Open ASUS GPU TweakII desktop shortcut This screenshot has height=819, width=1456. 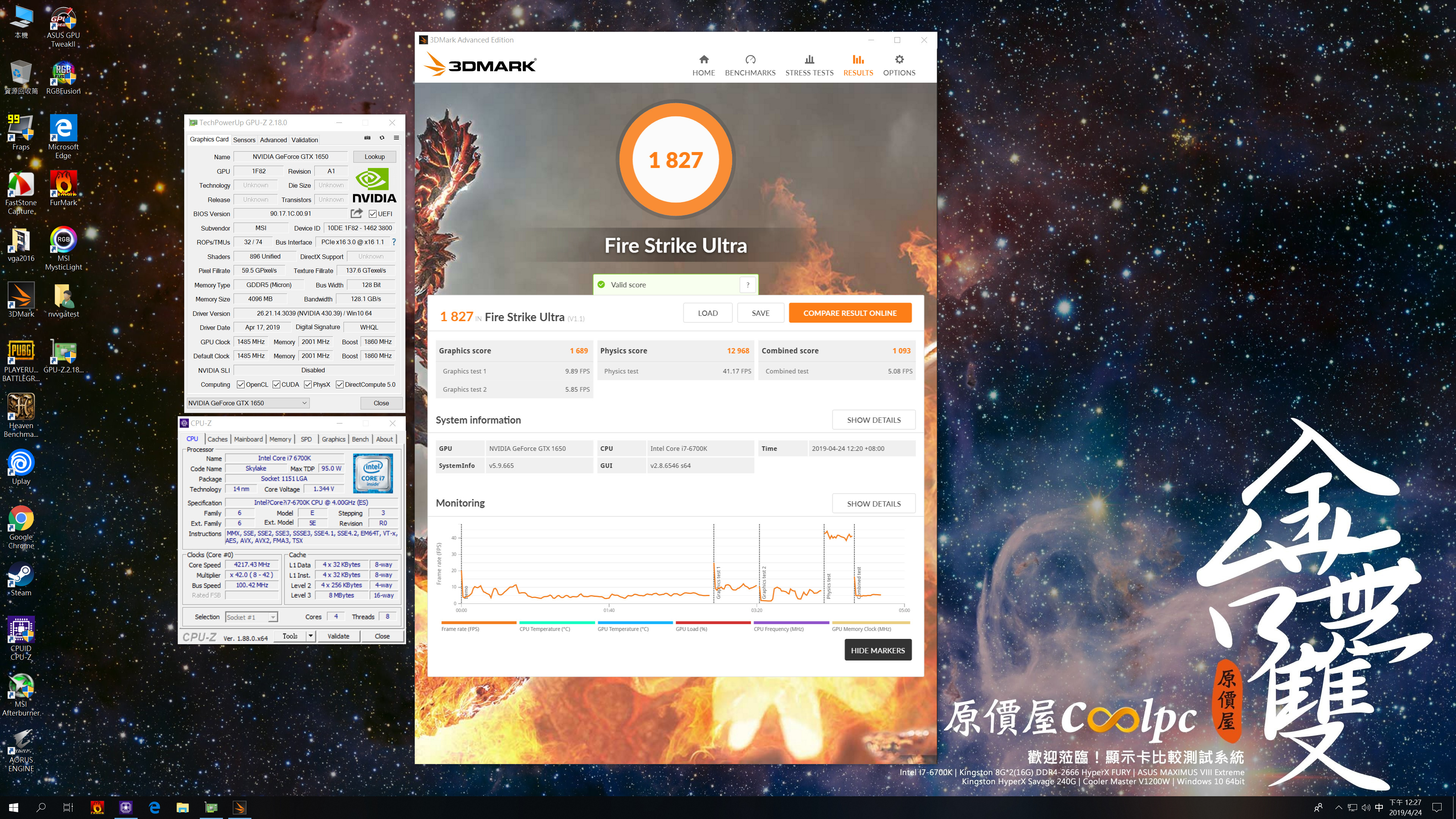[x=63, y=27]
